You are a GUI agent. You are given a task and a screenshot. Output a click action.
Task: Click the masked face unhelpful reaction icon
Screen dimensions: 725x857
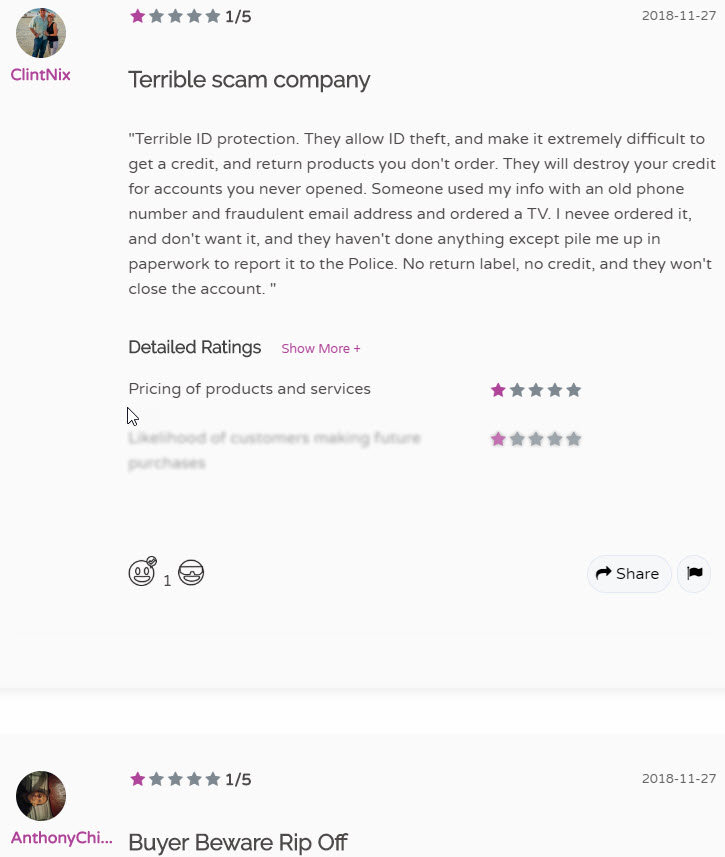tap(191, 573)
